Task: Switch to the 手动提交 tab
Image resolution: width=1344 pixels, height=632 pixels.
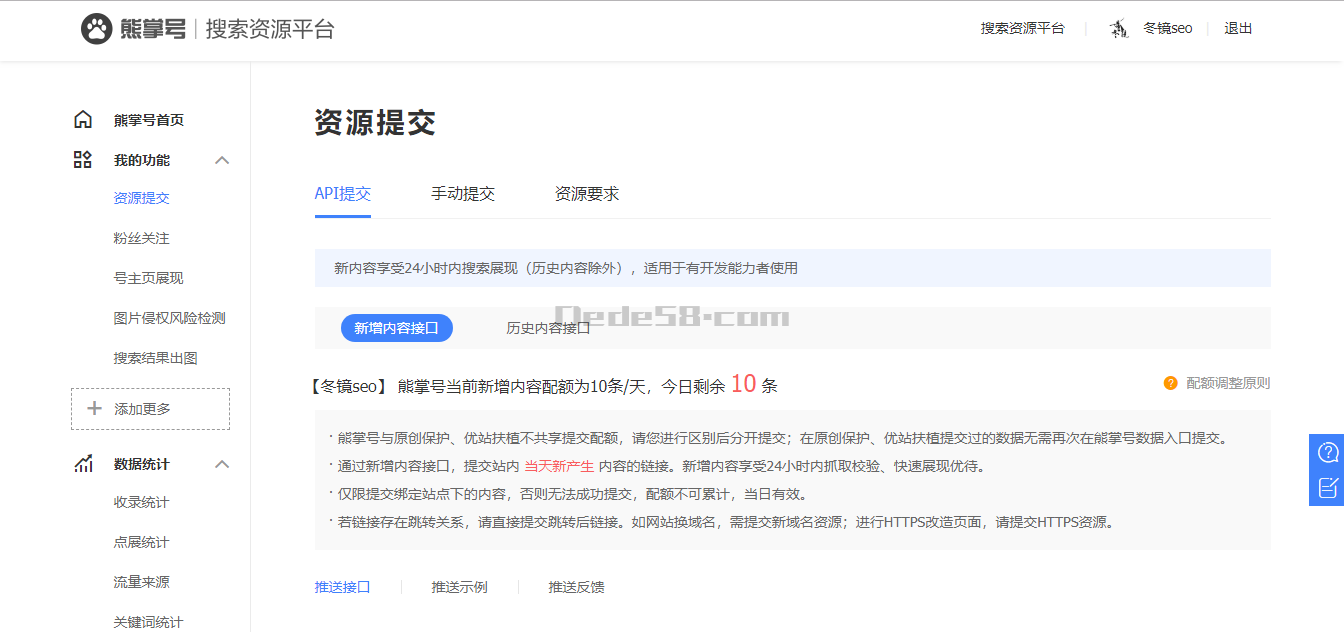Action: coord(463,194)
